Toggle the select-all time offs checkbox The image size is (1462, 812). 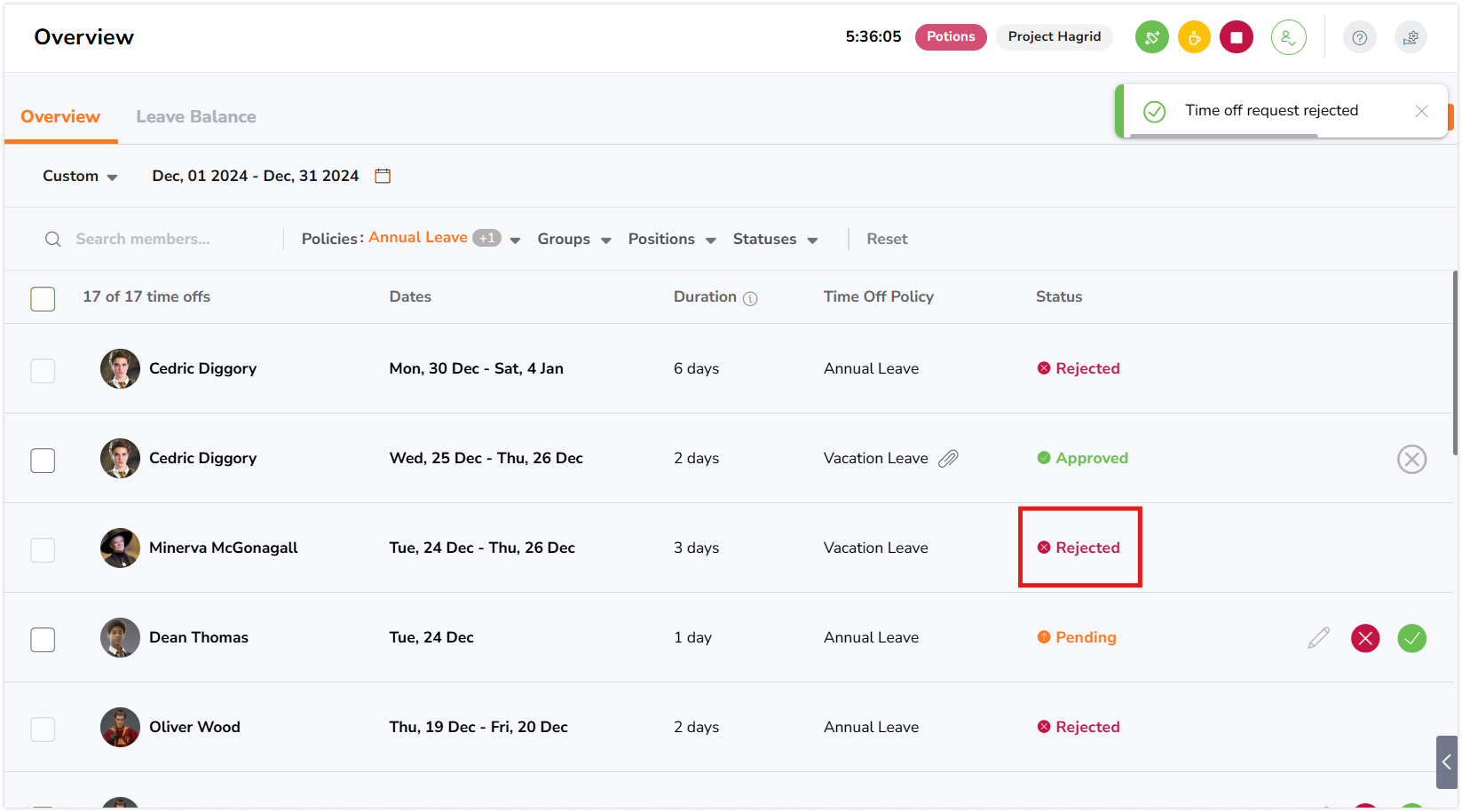click(x=43, y=299)
